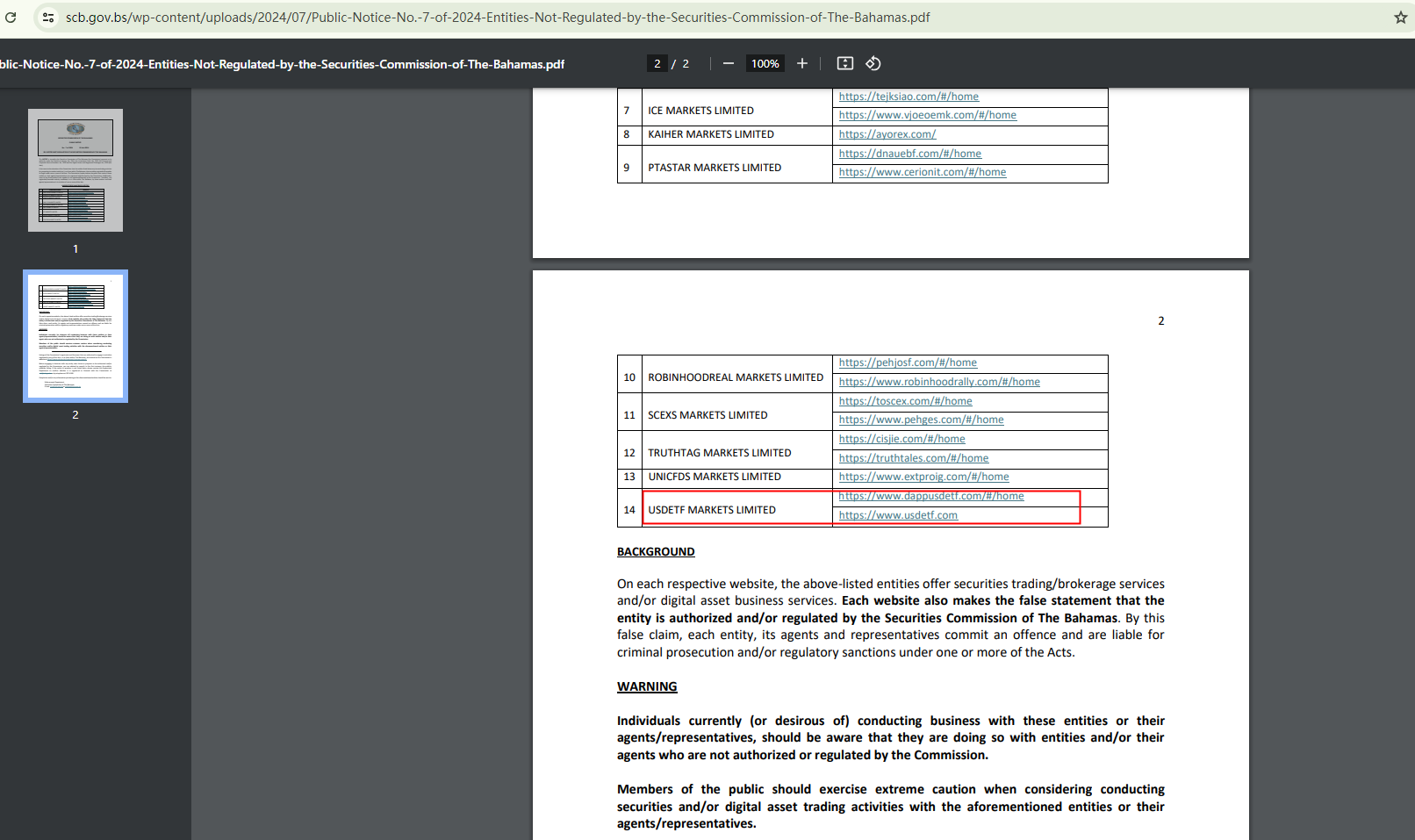1415x840 pixels.
Task: Open the cerionit.com home link
Action: click(922, 172)
